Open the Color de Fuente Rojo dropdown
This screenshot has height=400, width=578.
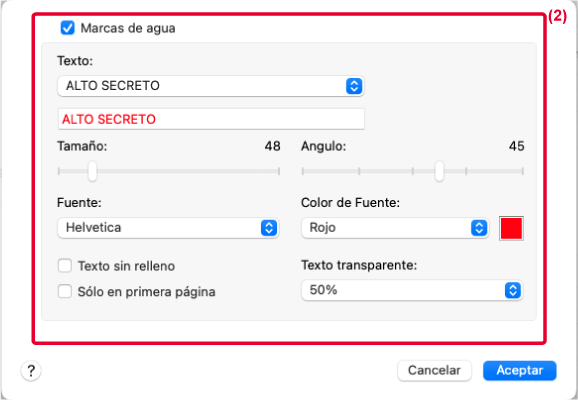click(x=395, y=227)
